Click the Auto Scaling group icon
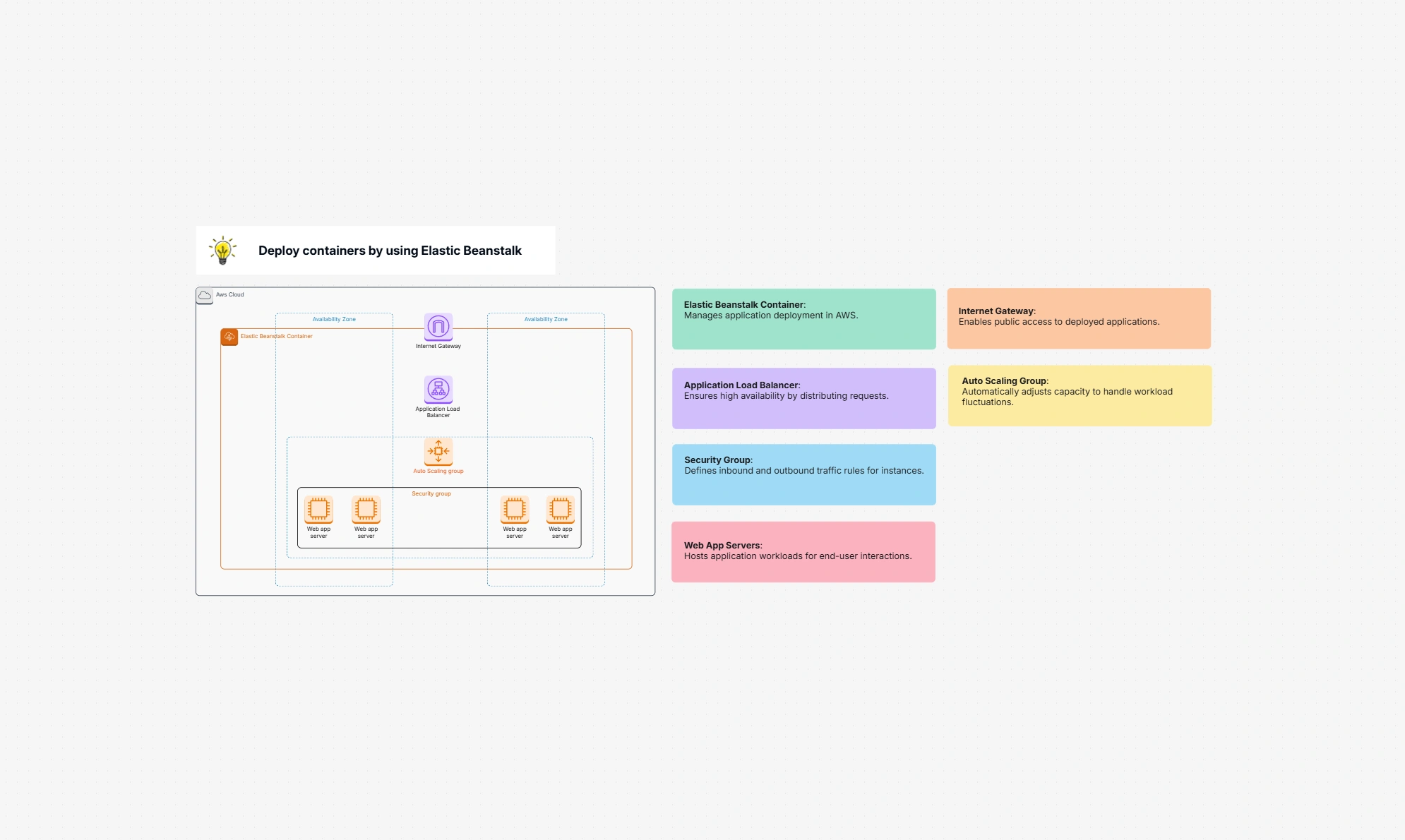This screenshot has height=840, width=1405. click(x=438, y=452)
